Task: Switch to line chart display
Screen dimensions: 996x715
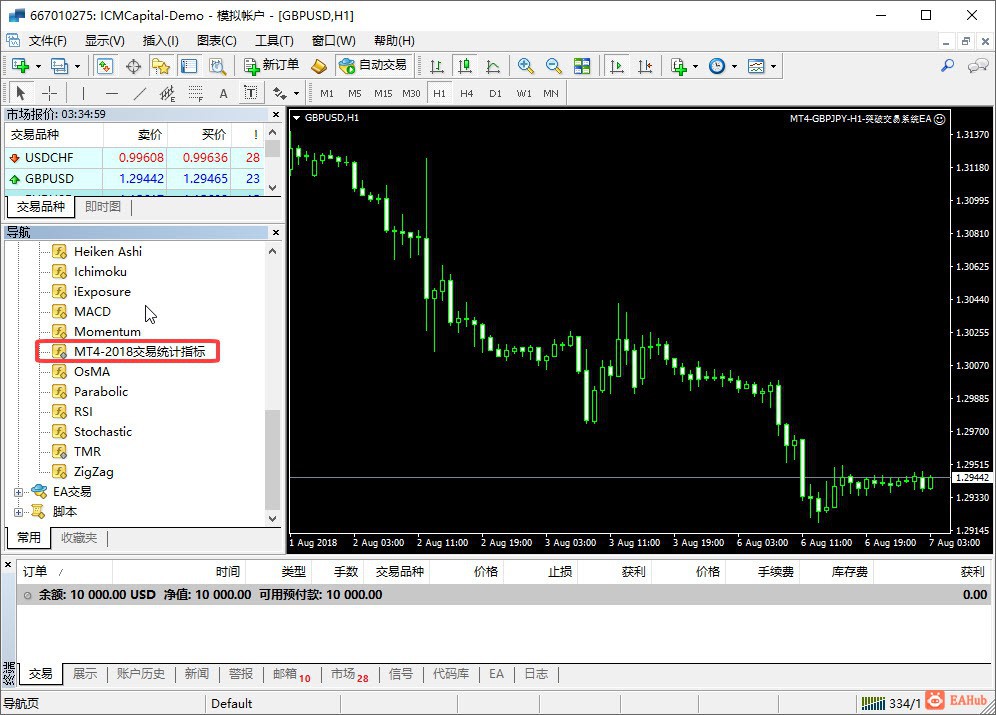Action: tap(493, 66)
